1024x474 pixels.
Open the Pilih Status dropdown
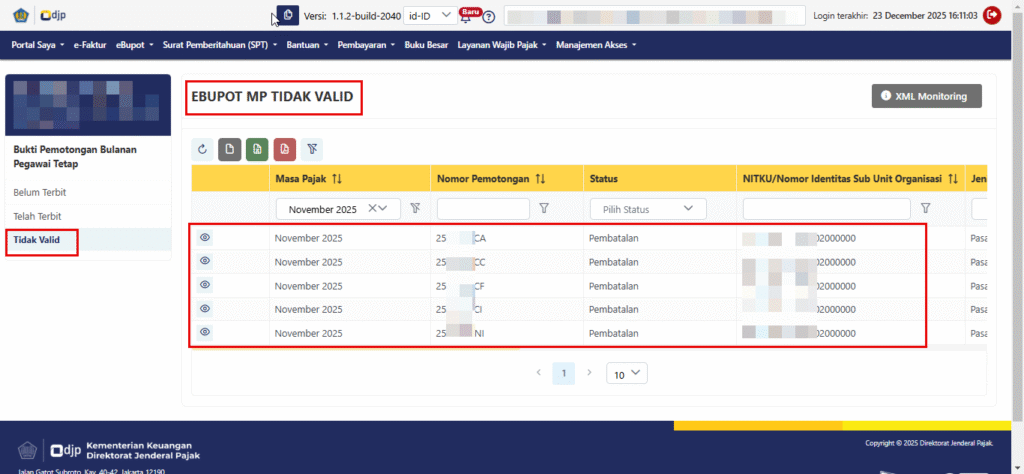[648, 209]
